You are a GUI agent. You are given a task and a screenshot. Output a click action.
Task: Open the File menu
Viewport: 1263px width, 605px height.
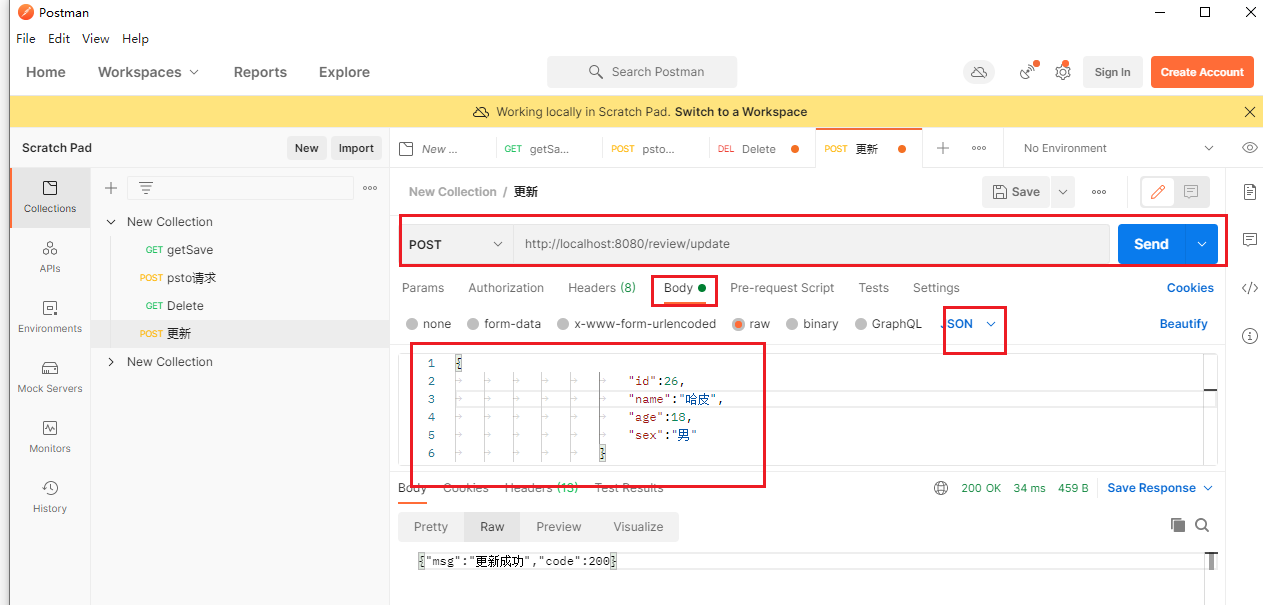pyautogui.click(x=26, y=39)
